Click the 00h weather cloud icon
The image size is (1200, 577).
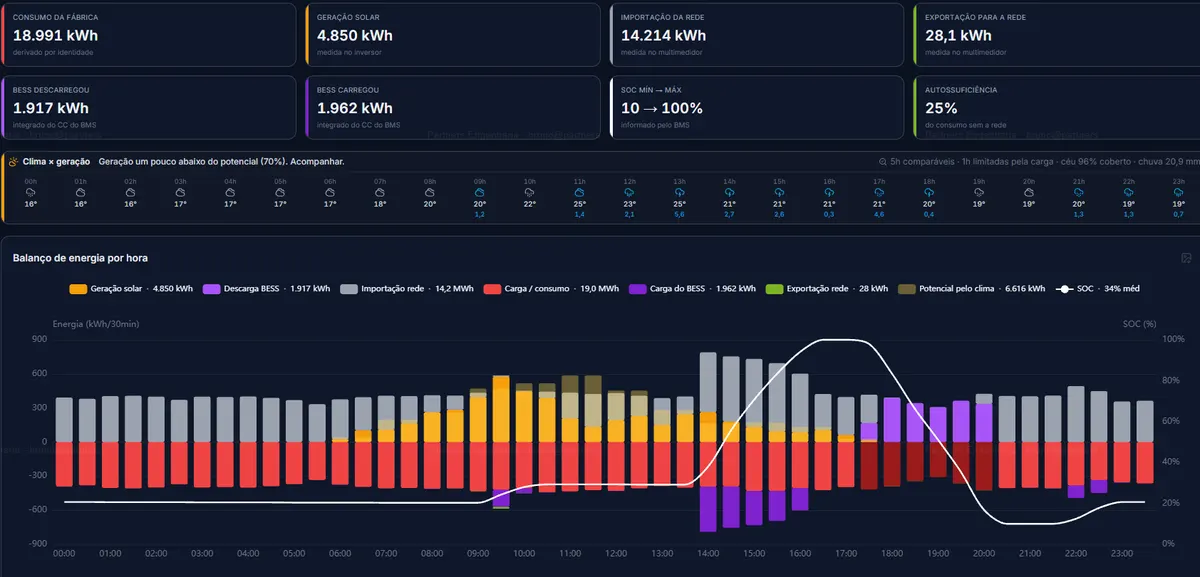tap(31, 192)
